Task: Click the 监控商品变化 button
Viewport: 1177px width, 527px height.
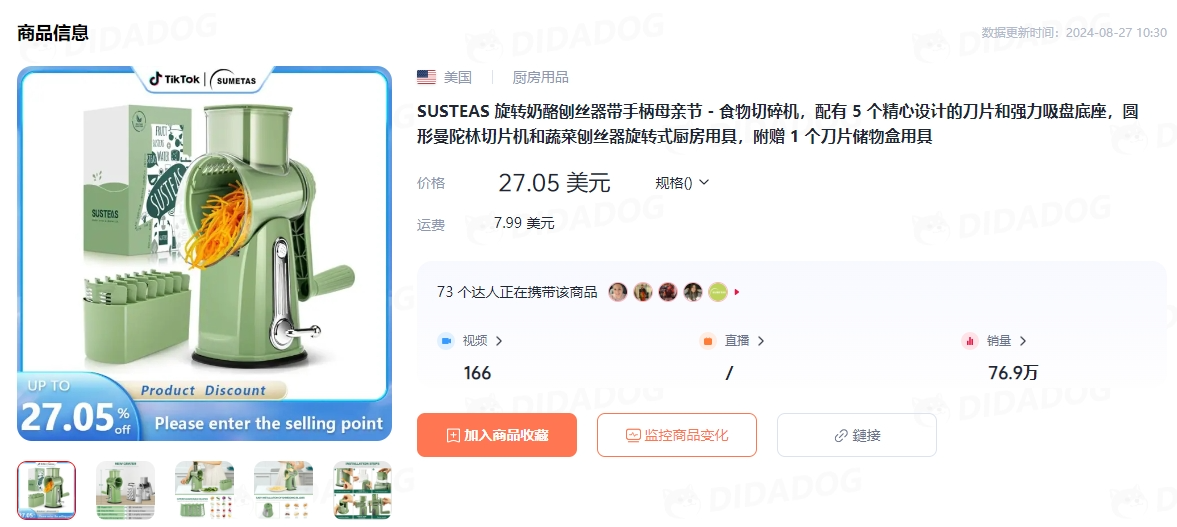Action: click(x=677, y=435)
